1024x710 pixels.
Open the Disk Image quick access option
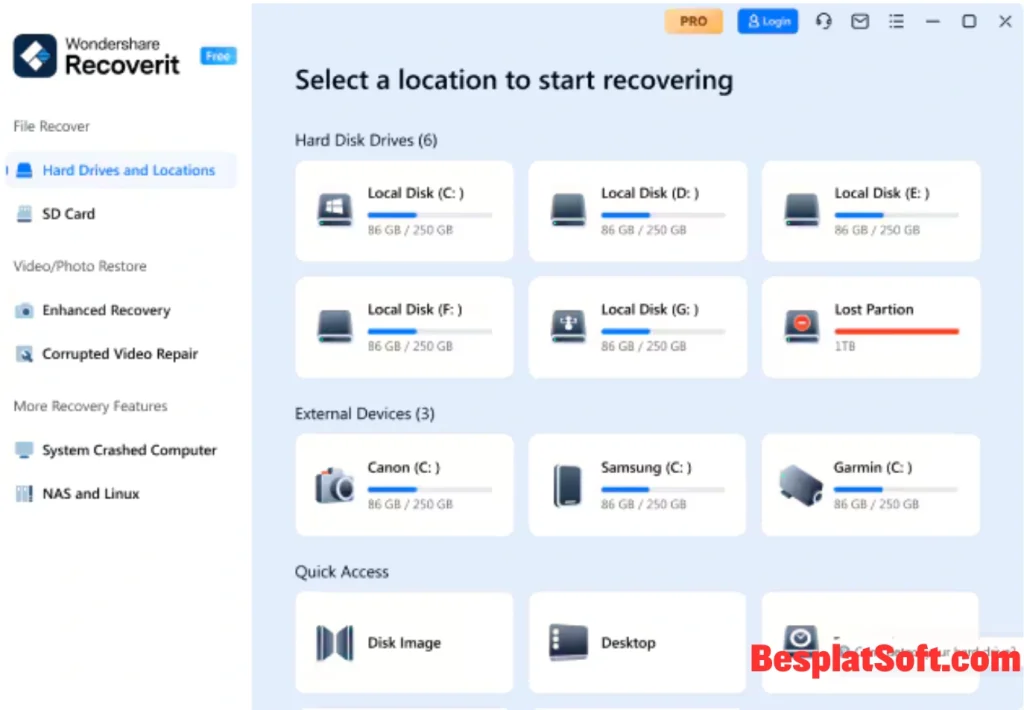[x=403, y=642]
